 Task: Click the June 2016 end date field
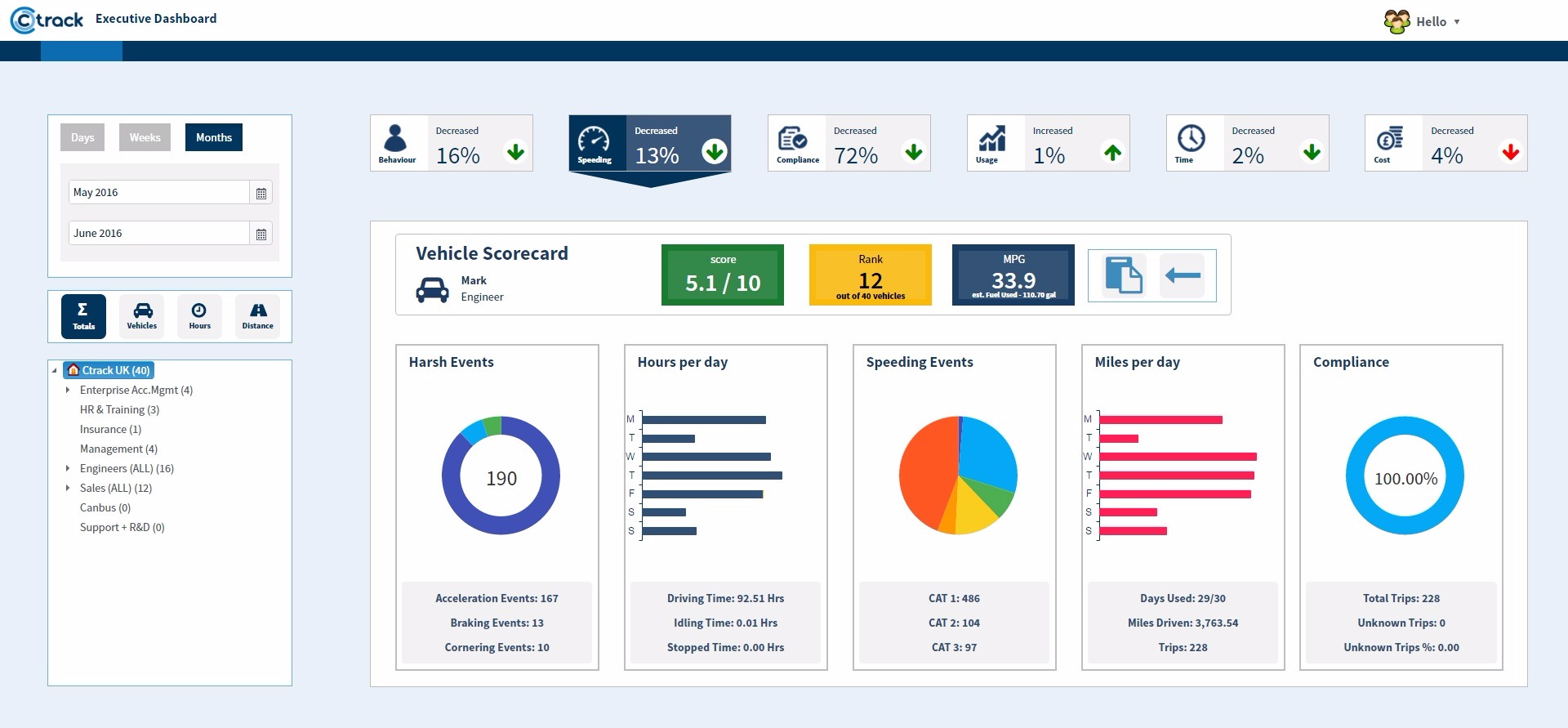tap(159, 234)
